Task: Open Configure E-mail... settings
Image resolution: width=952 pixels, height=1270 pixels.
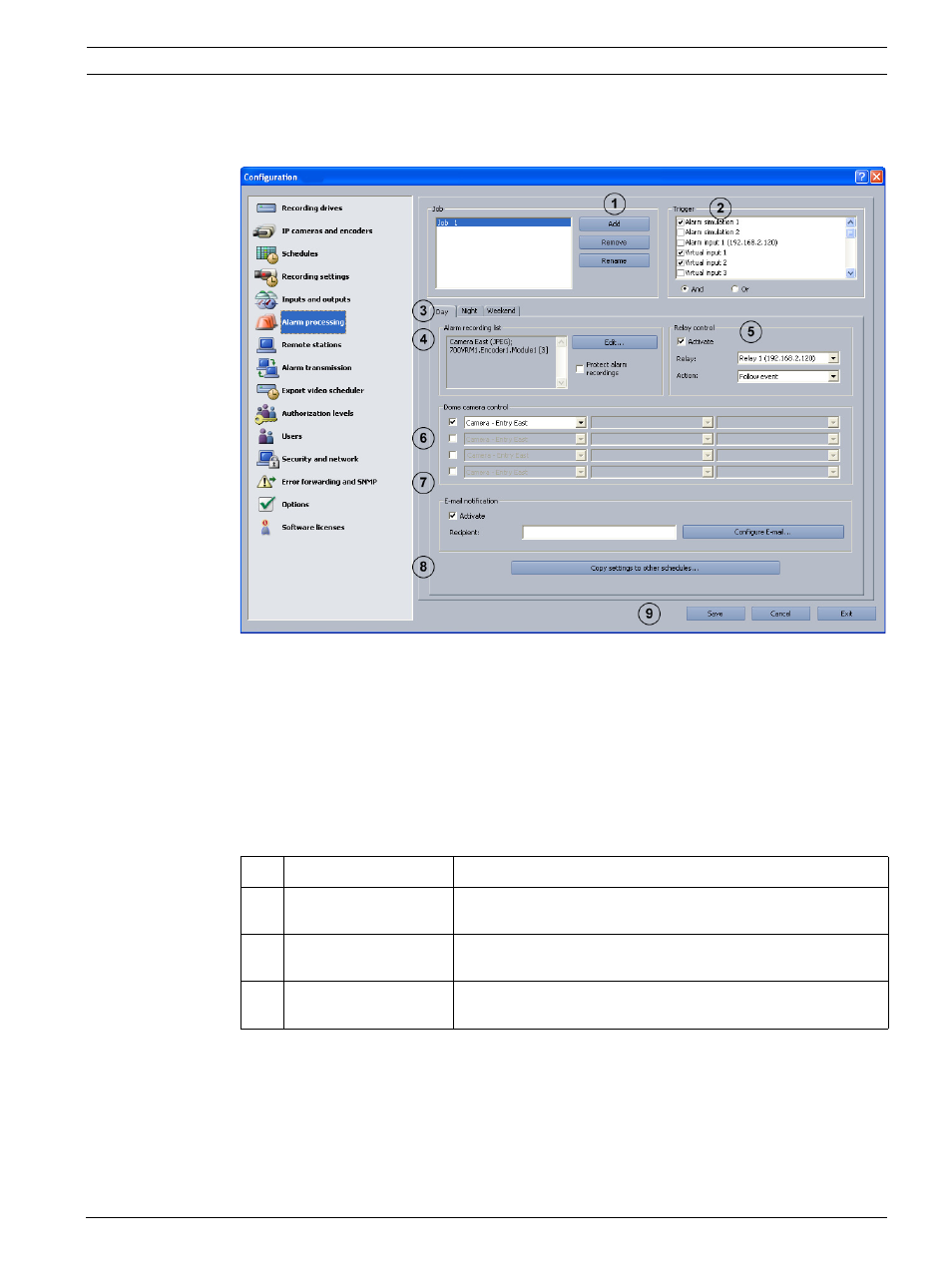Action: pyautogui.click(x=762, y=533)
